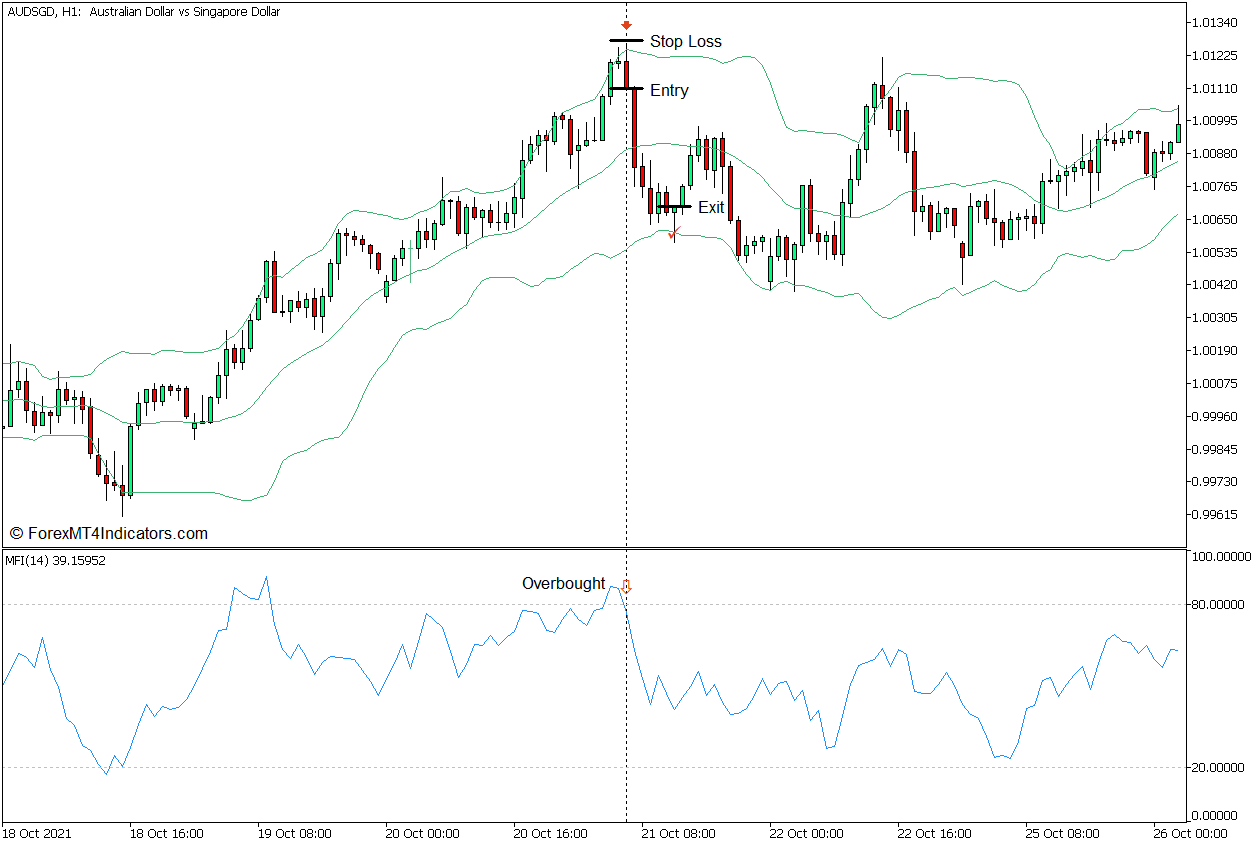Click the vertical dotted signal line

[627, 400]
